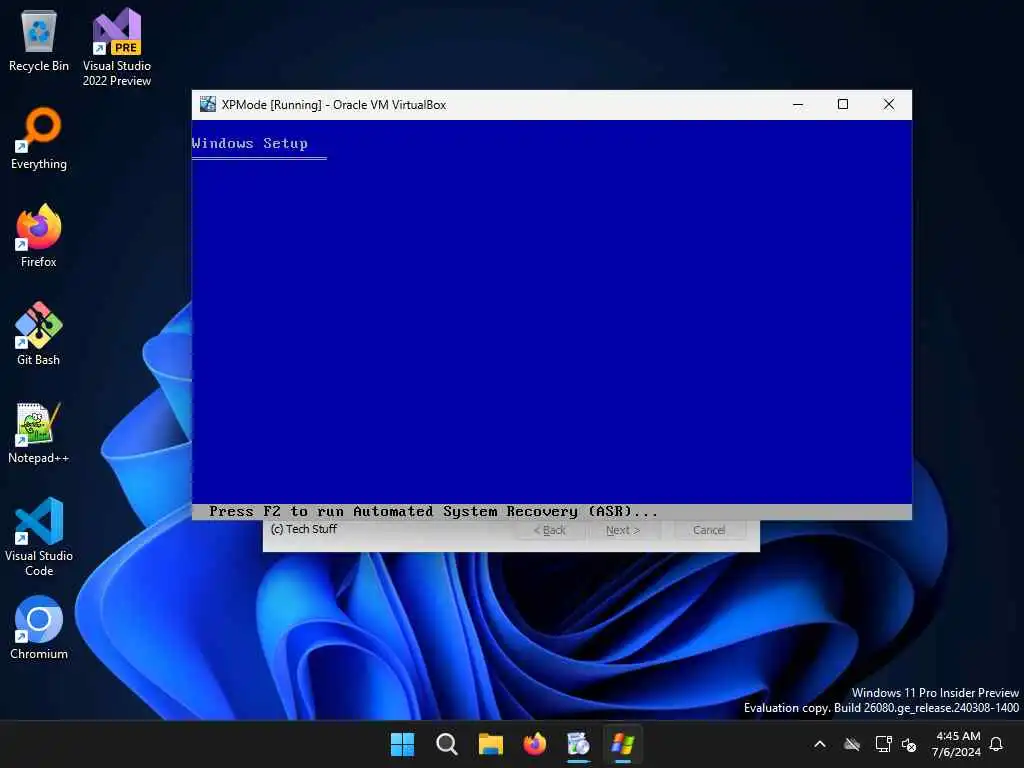The image size is (1024, 768).
Task: Close the XPMode VirtualBox window
Action: [889, 104]
